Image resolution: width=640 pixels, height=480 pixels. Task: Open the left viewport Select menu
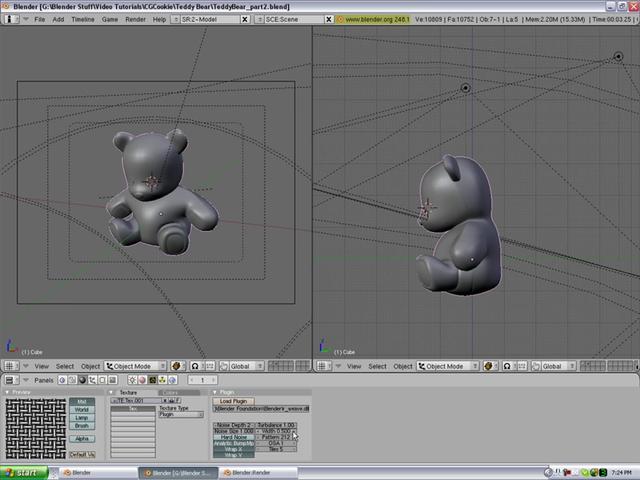[65, 366]
